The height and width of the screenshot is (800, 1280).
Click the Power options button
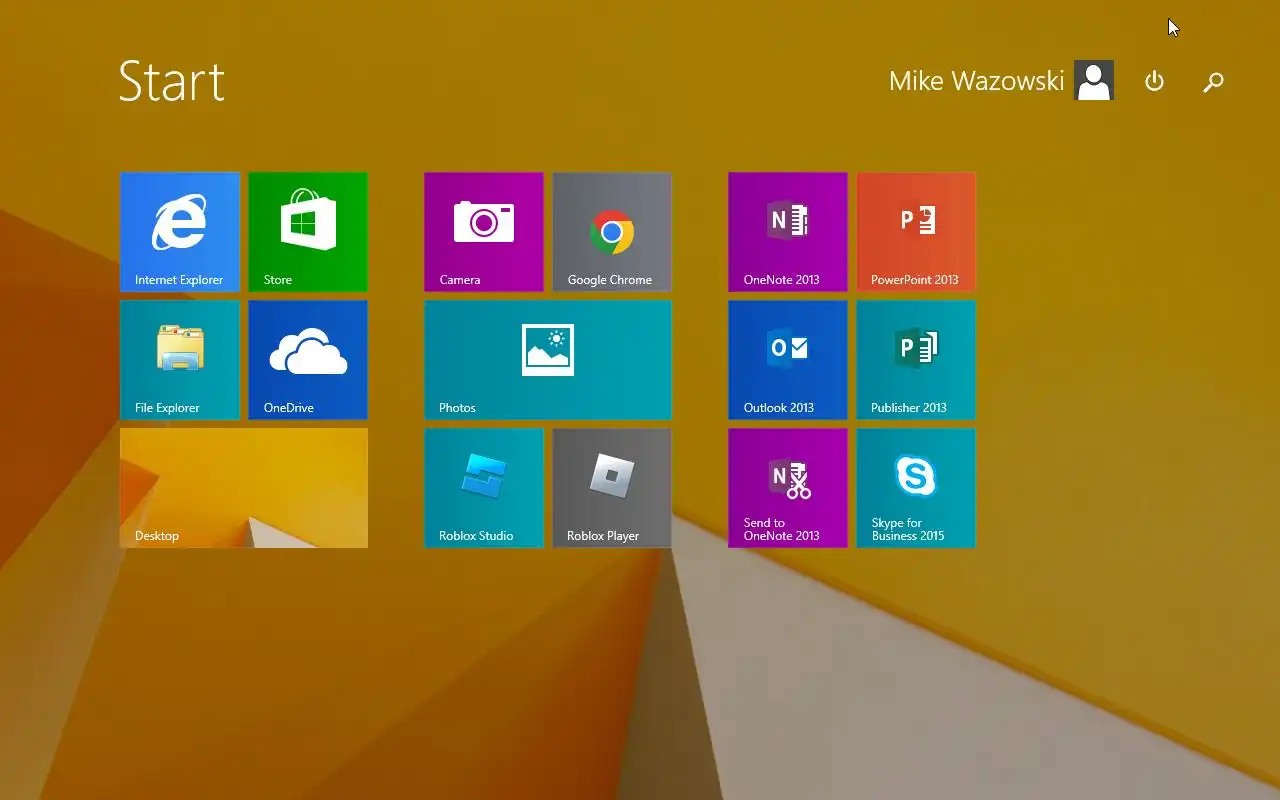pyautogui.click(x=1154, y=81)
